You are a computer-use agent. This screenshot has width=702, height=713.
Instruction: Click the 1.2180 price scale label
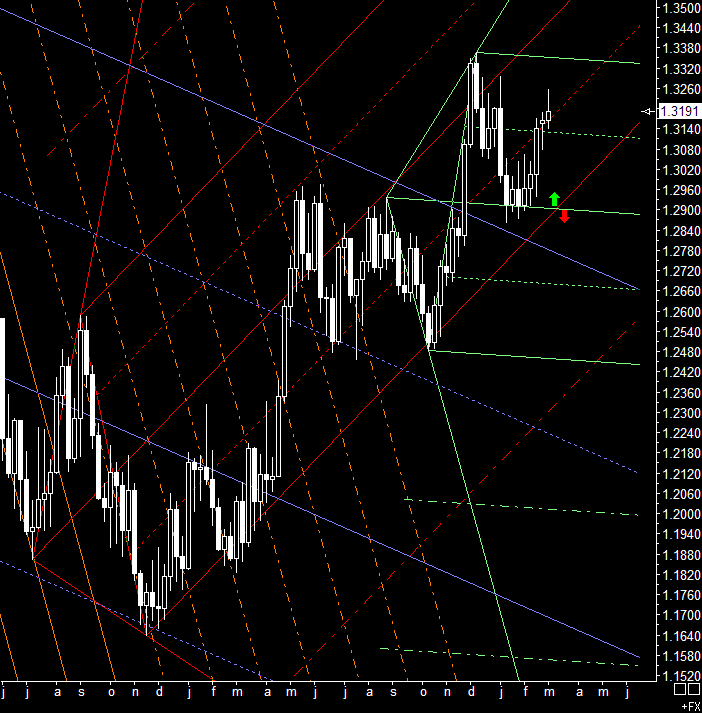click(x=681, y=453)
